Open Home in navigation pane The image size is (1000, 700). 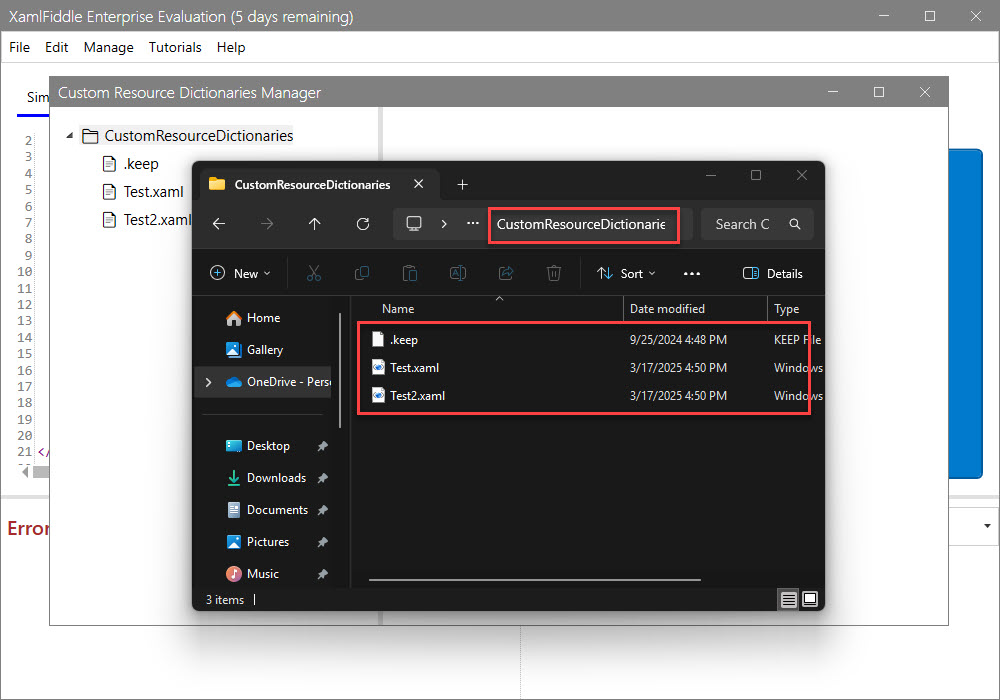[x=262, y=318]
